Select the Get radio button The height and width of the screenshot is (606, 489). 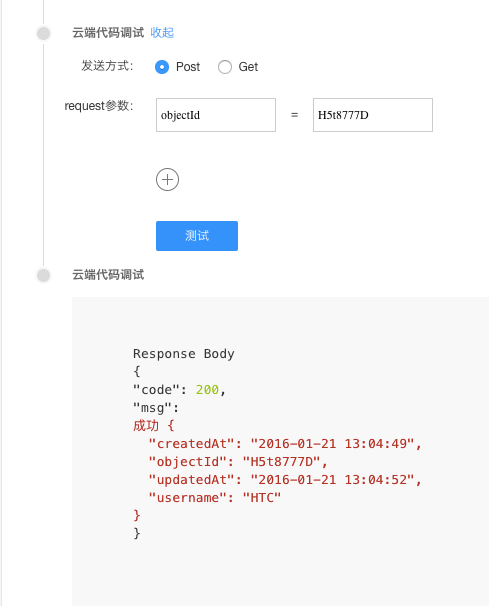click(225, 67)
